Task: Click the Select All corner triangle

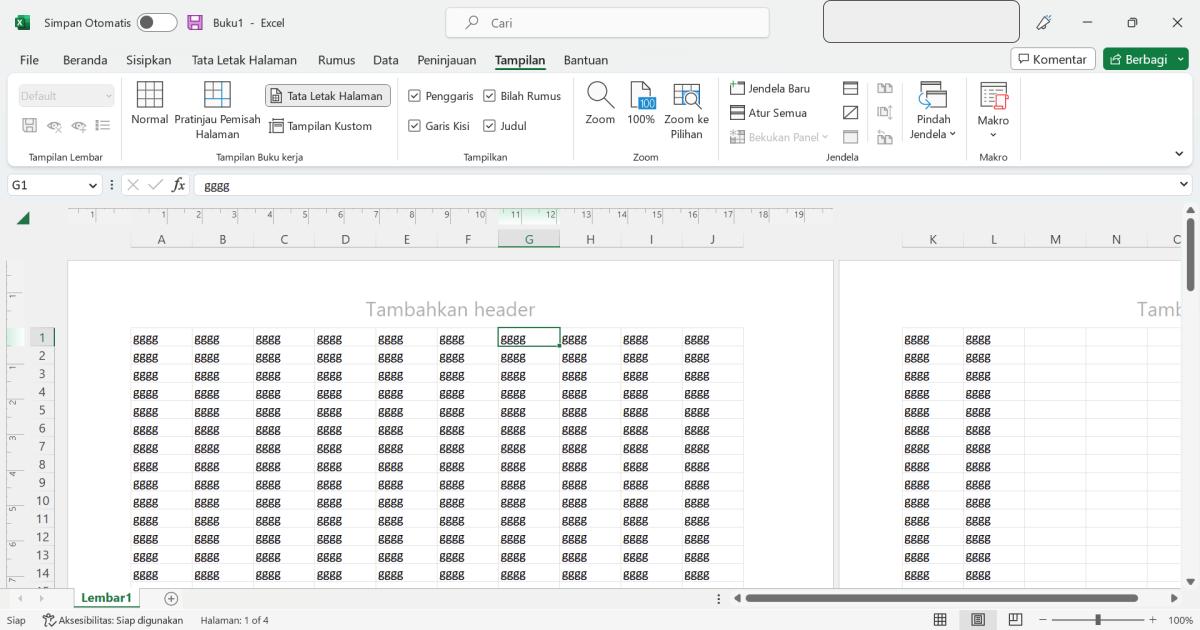Action: [x=23, y=217]
